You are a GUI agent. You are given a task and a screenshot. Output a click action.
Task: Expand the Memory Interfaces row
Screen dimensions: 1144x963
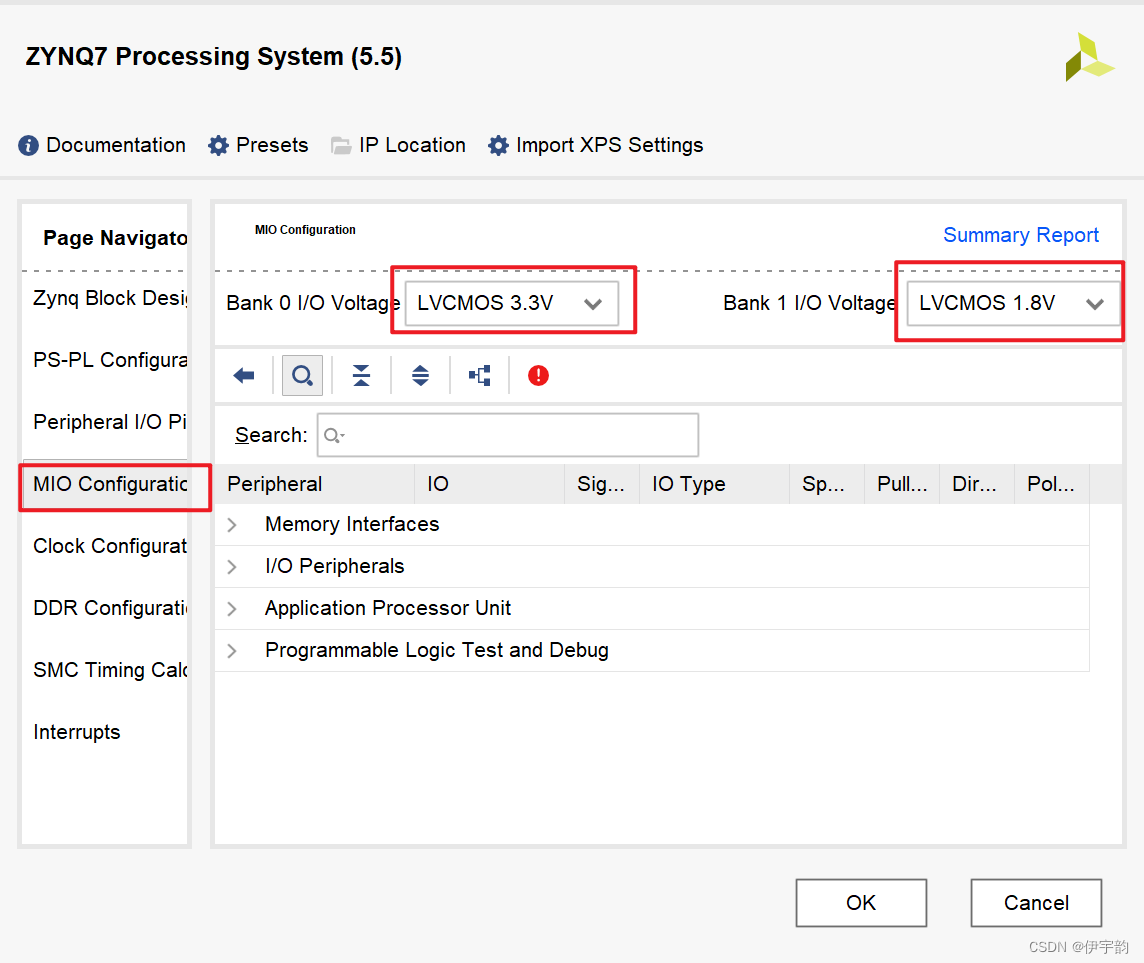tap(232, 525)
